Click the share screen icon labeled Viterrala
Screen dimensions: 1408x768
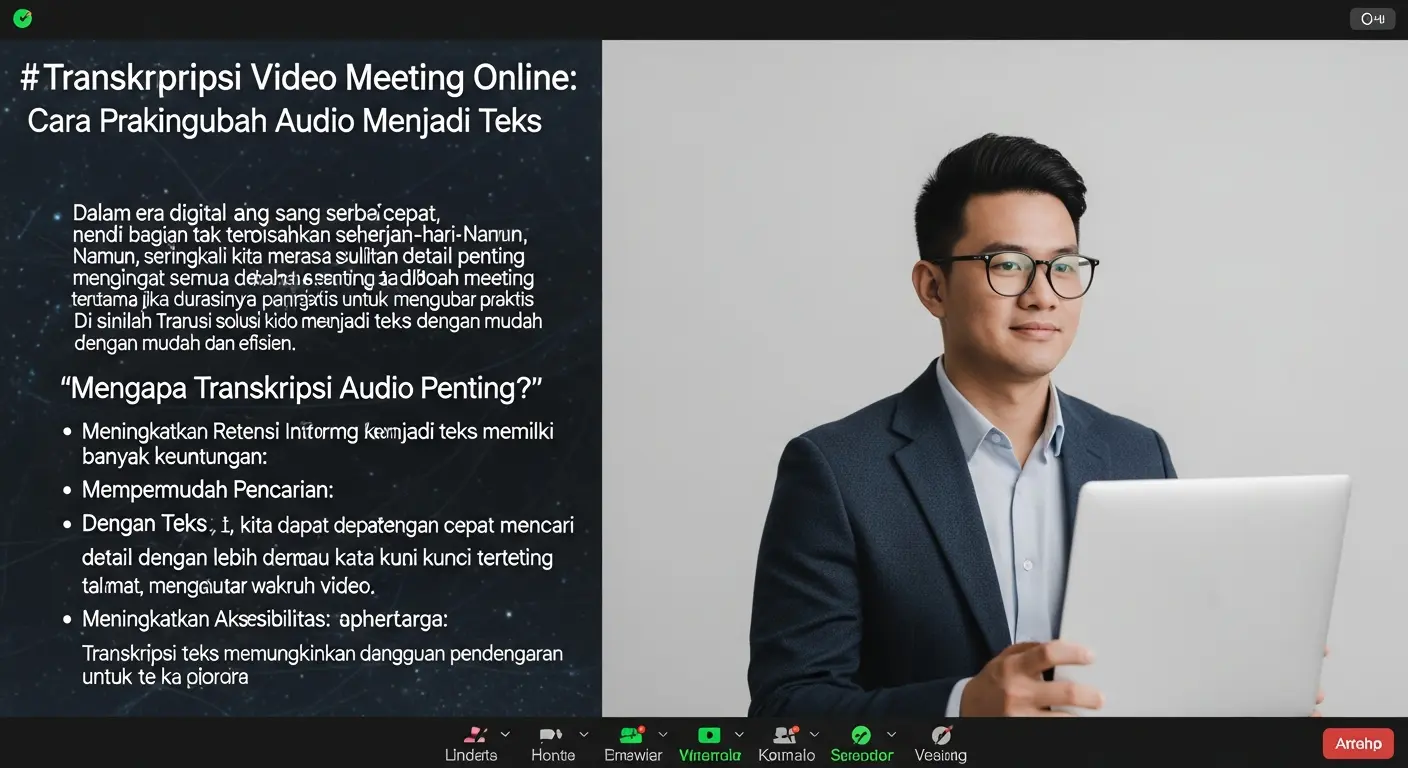(x=708, y=736)
